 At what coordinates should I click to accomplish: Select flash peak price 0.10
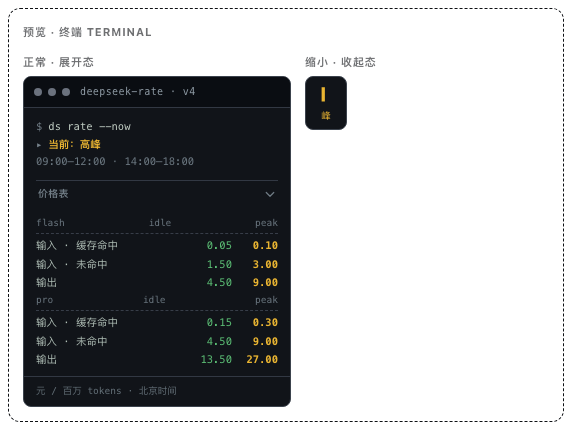(x=265, y=245)
